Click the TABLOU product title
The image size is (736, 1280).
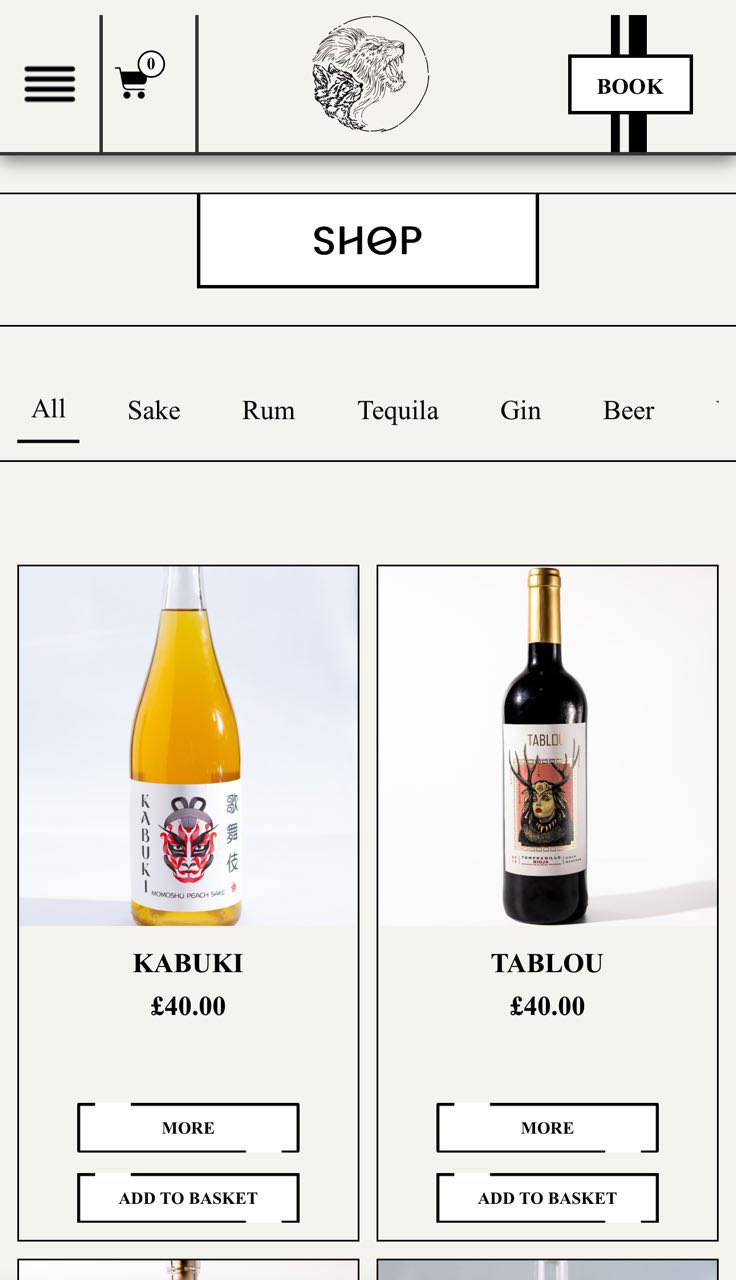click(x=547, y=963)
